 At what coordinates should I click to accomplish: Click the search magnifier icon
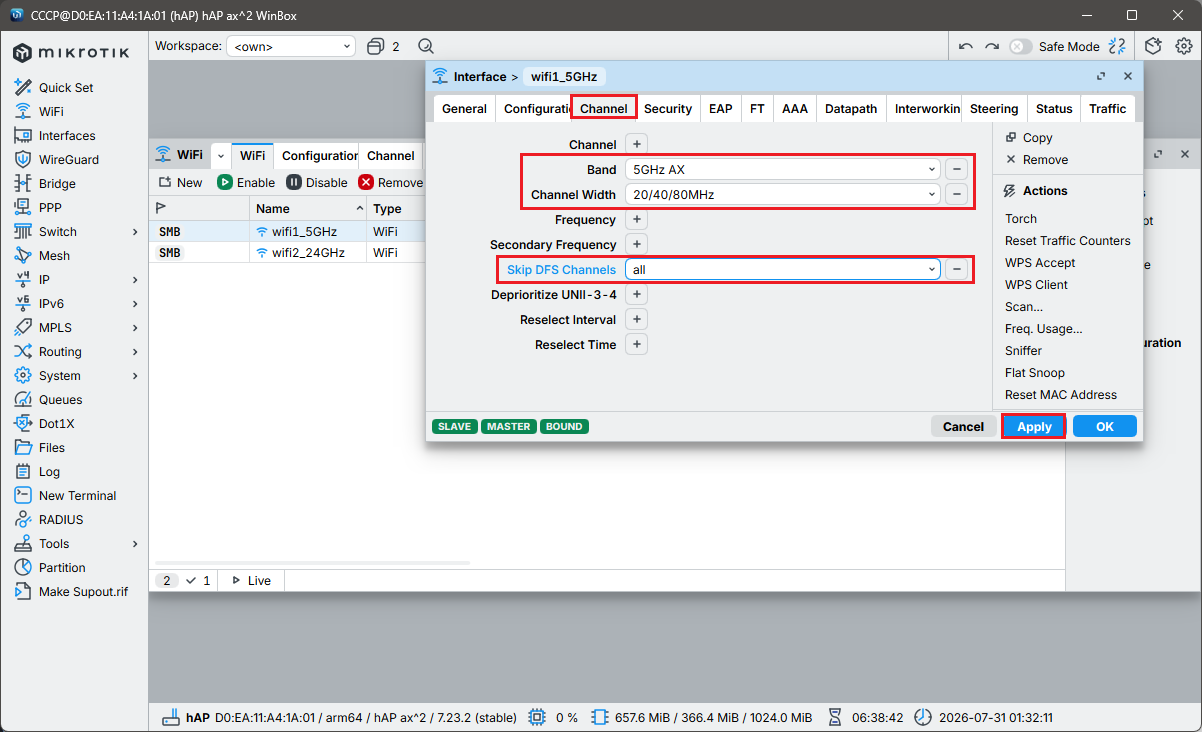pyautogui.click(x=426, y=46)
